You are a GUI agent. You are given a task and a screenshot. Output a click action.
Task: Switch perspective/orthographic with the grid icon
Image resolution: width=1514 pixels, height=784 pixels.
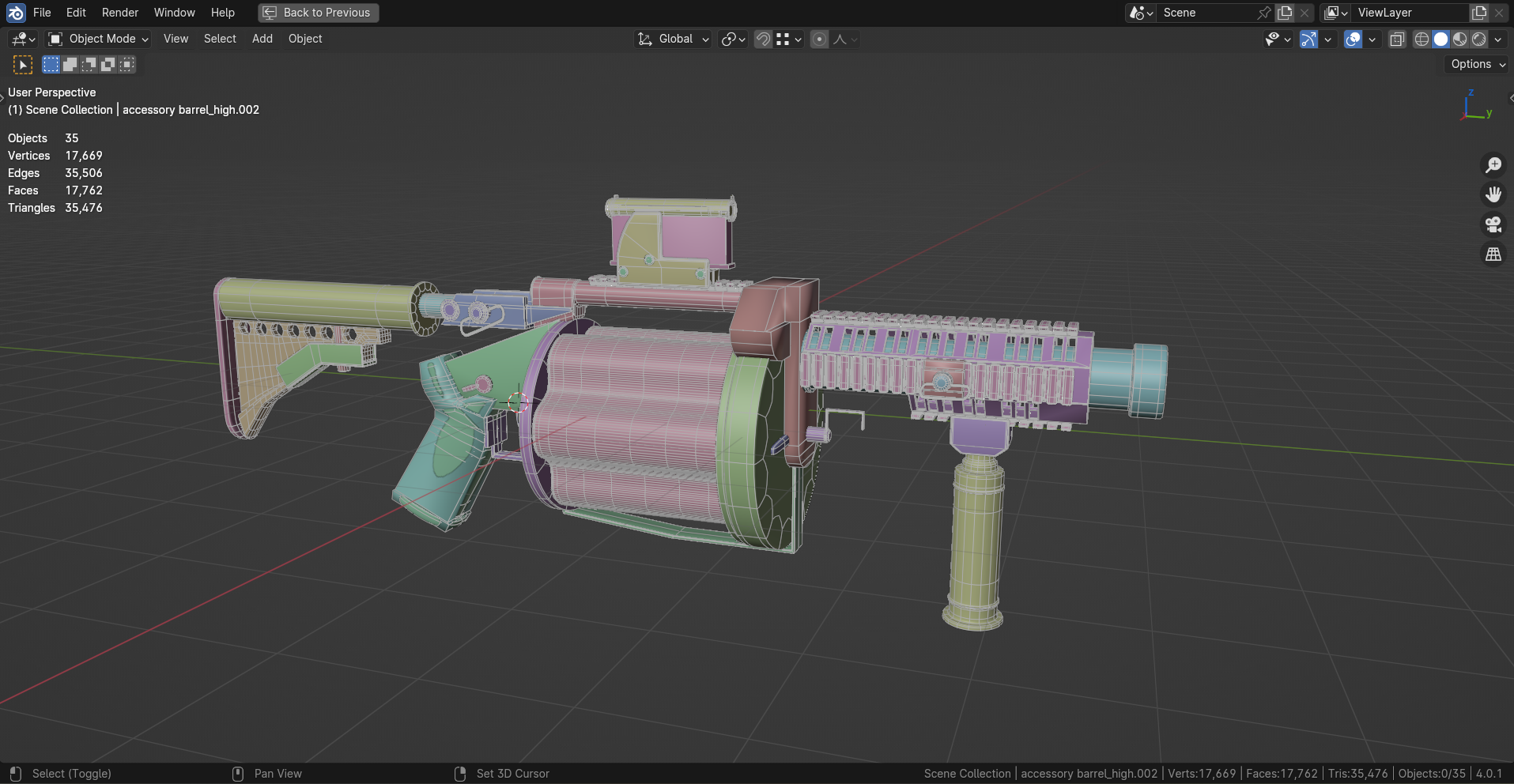pos(1493,254)
